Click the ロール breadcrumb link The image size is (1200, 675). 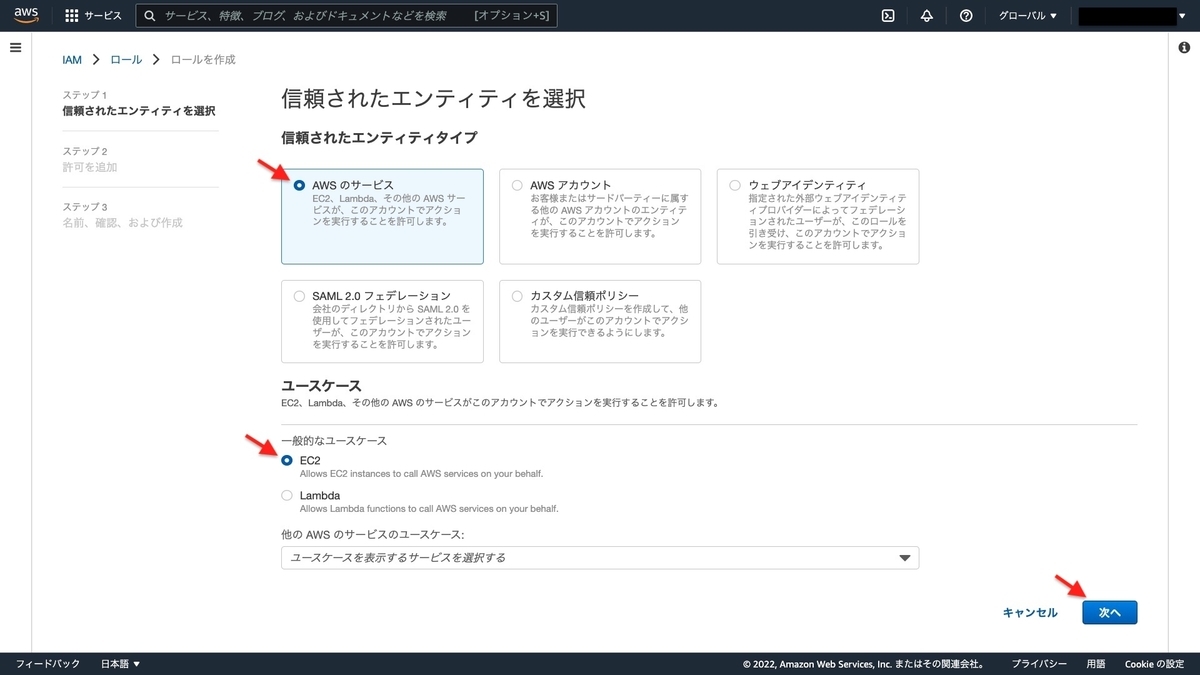point(126,60)
